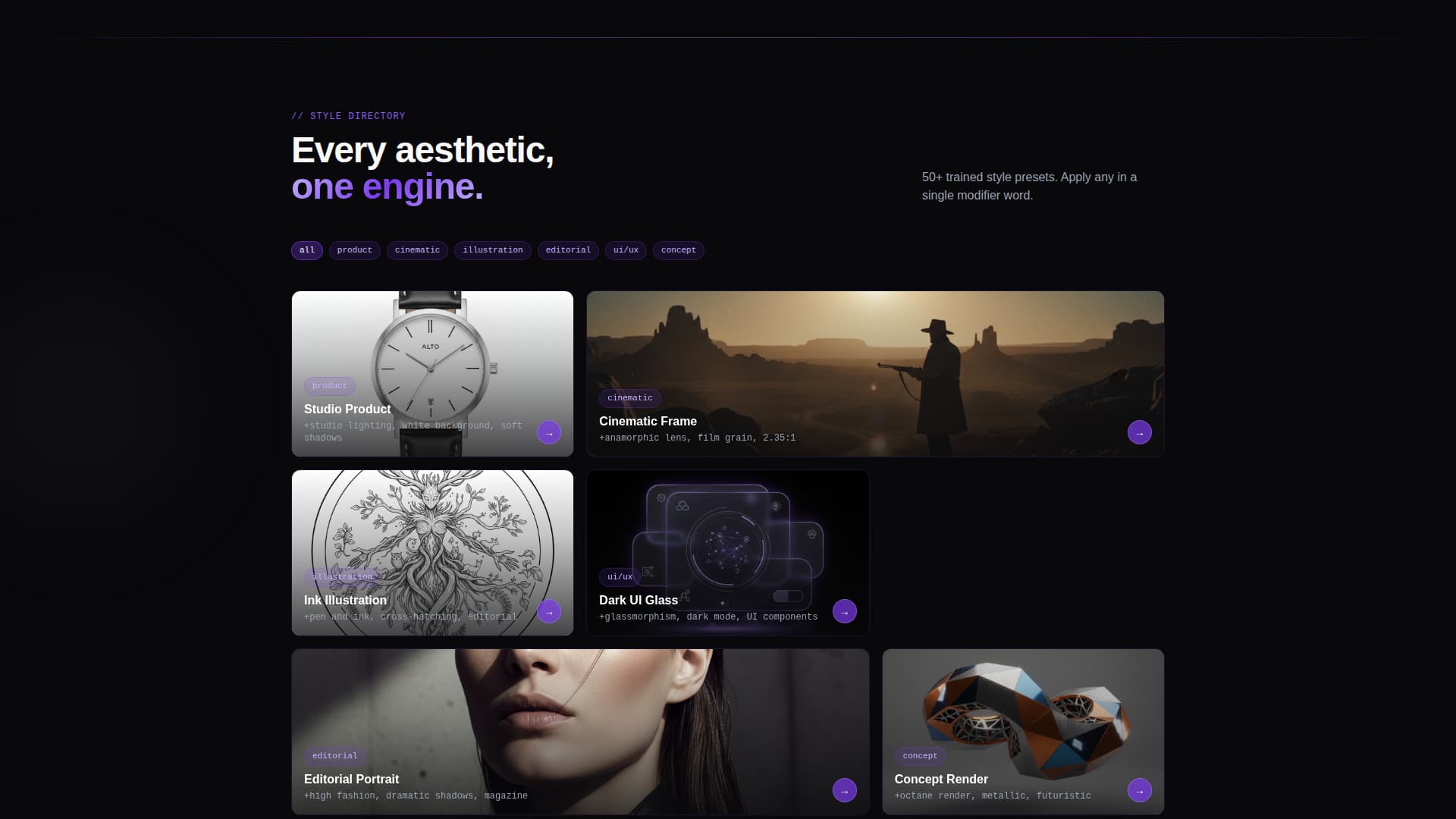The image size is (1456, 819).
Task: Click the purple arrow icon on Studio Product card
Action: (x=548, y=432)
